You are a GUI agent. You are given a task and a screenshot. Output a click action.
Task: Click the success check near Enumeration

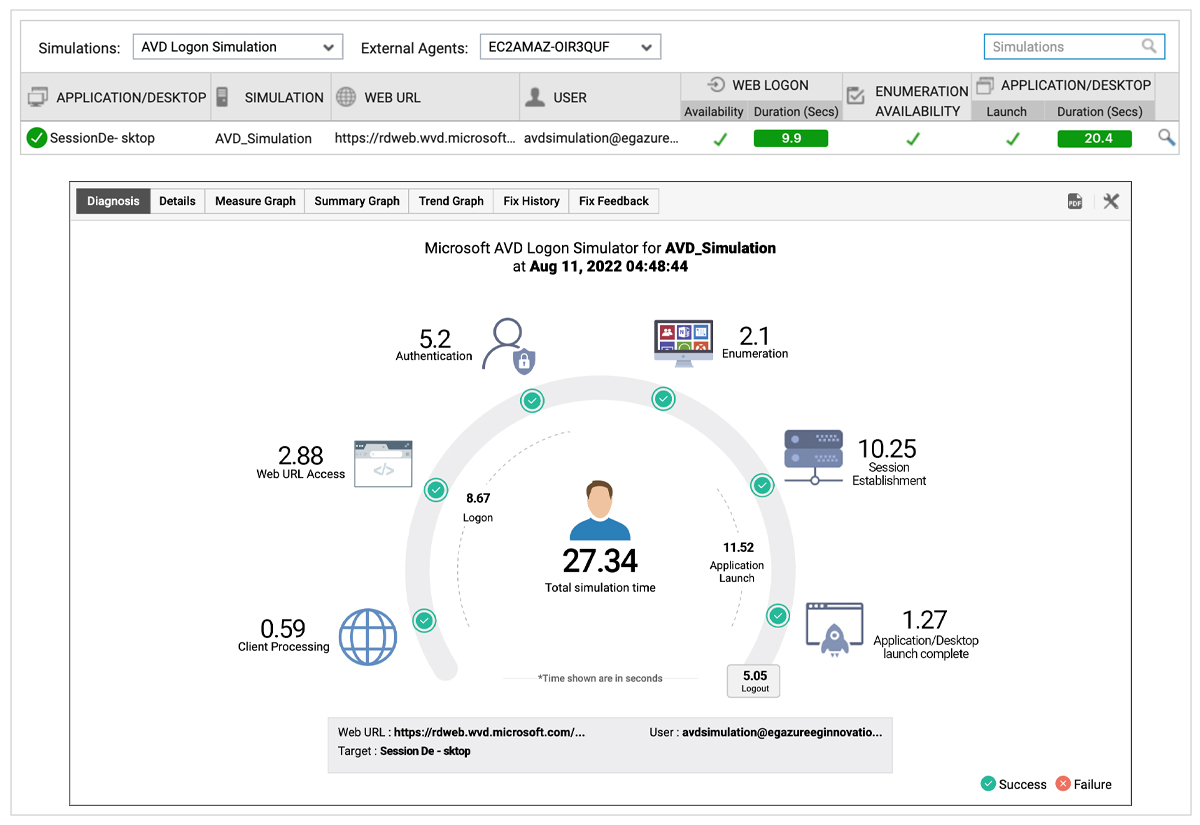tap(663, 399)
